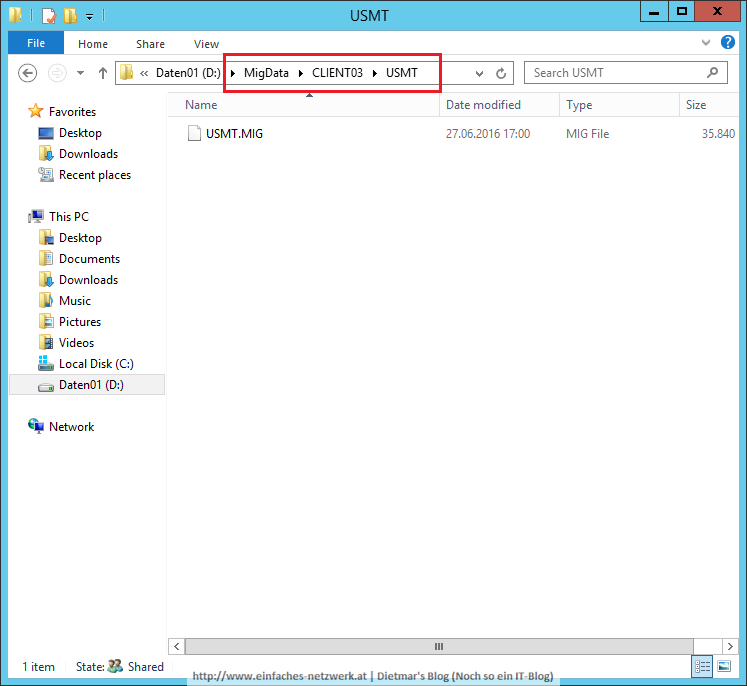Open Recent places in Favorites

95,175
